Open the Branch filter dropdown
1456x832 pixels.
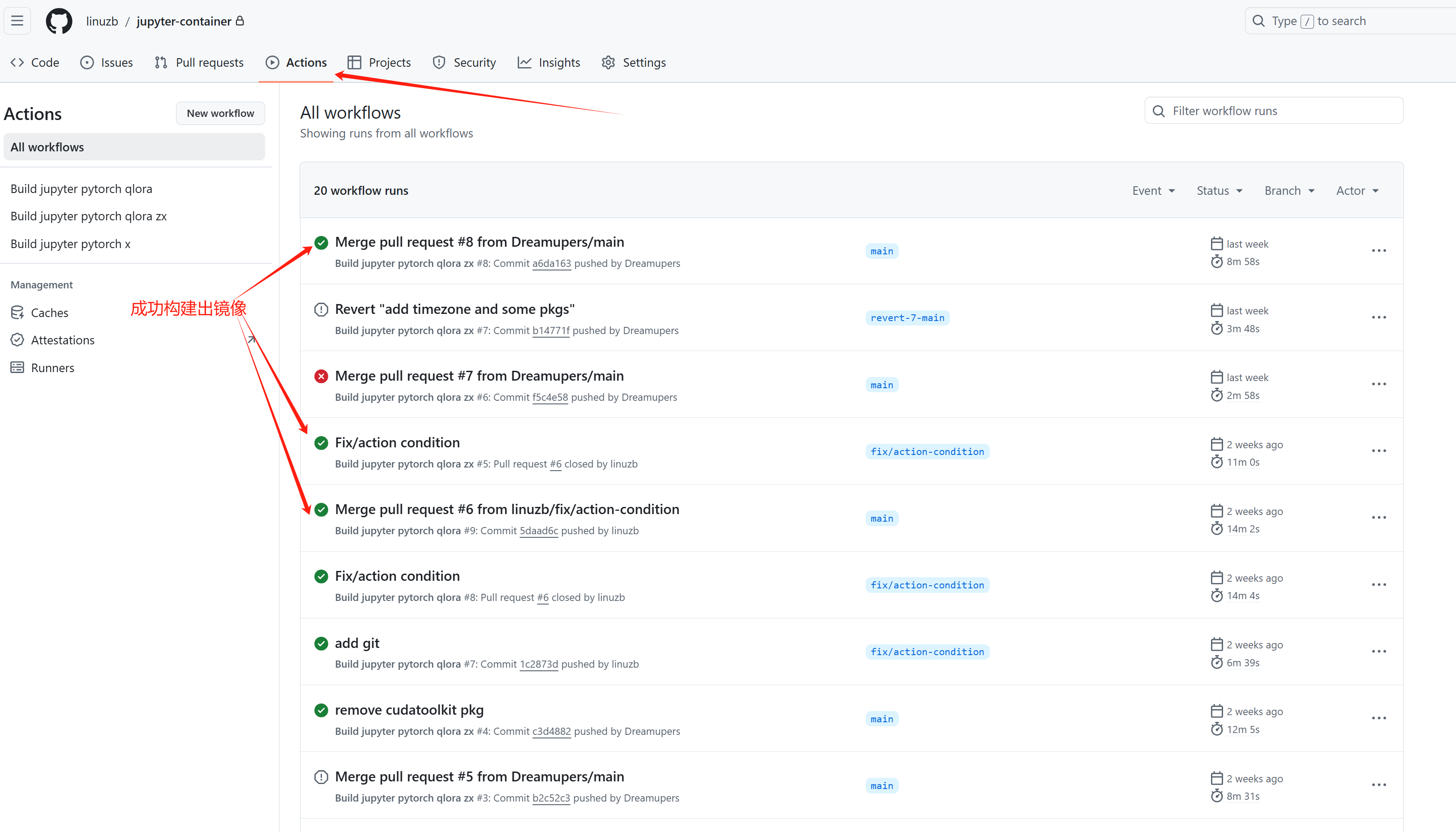point(1288,190)
